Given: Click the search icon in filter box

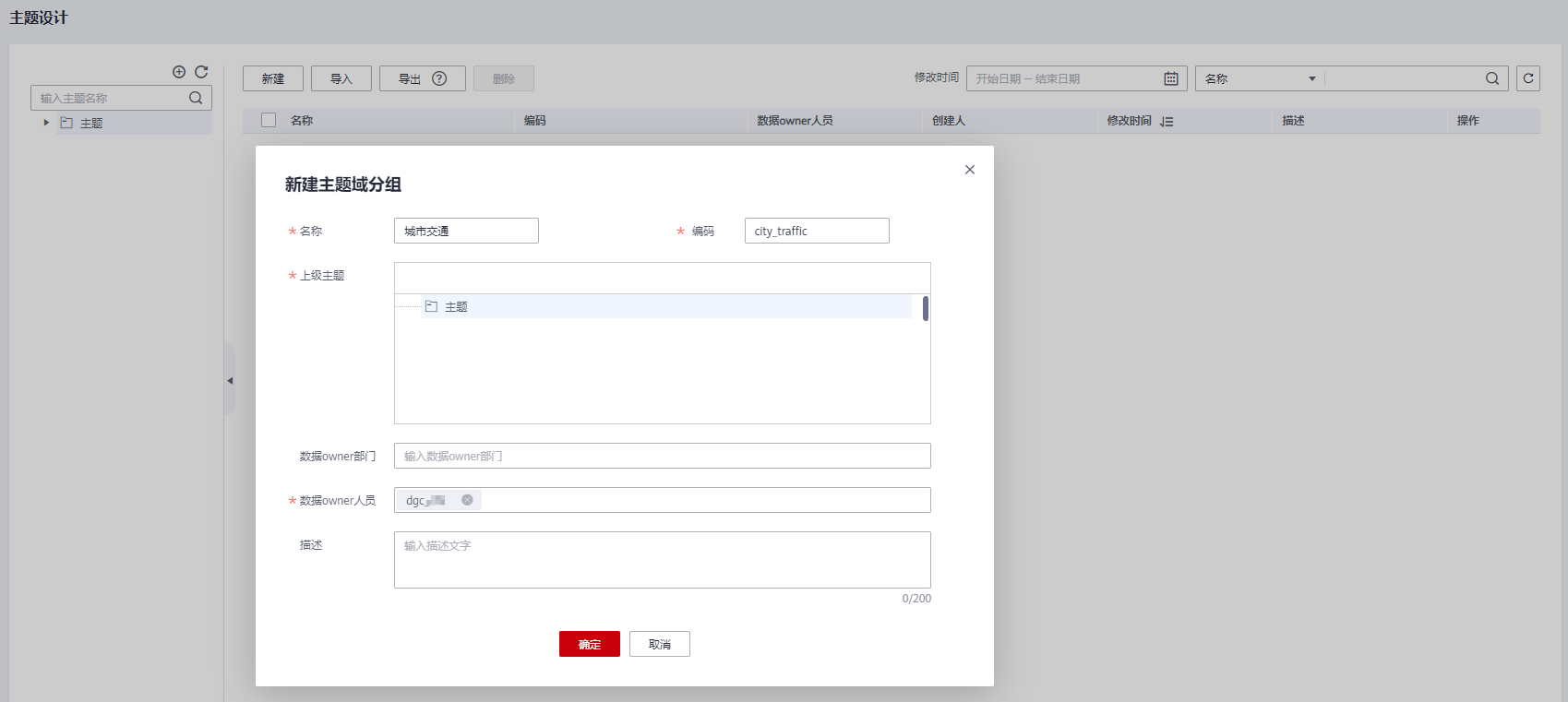Looking at the screenshot, I should point(1491,78).
